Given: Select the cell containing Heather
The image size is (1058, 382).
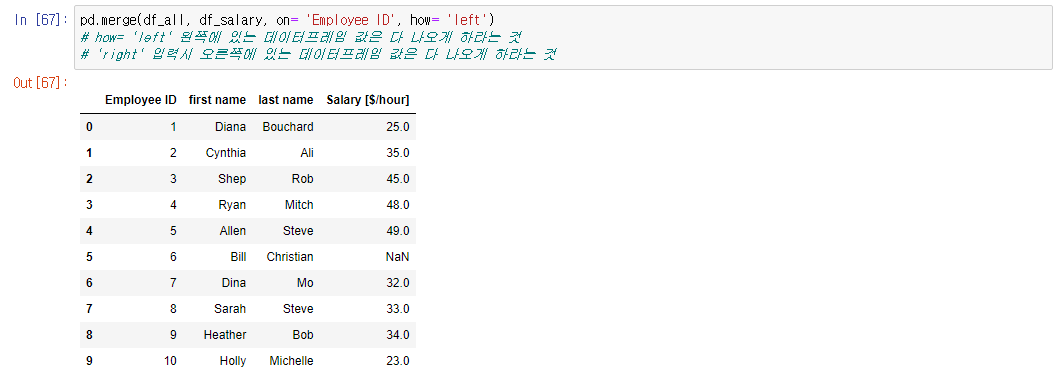Looking at the screenshot, I should tap(225, 335).
